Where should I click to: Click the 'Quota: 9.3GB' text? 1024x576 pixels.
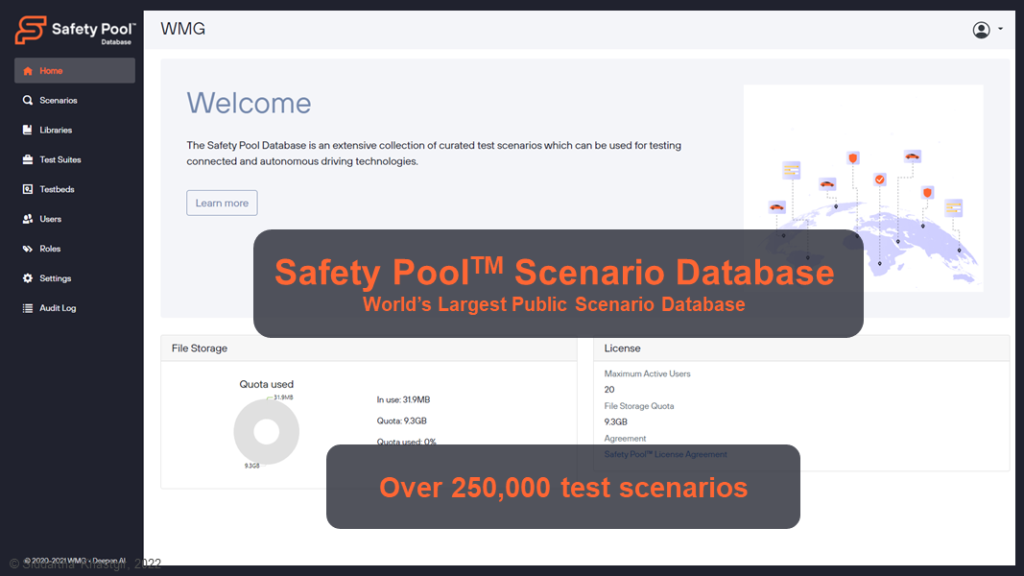coord(402,421)
